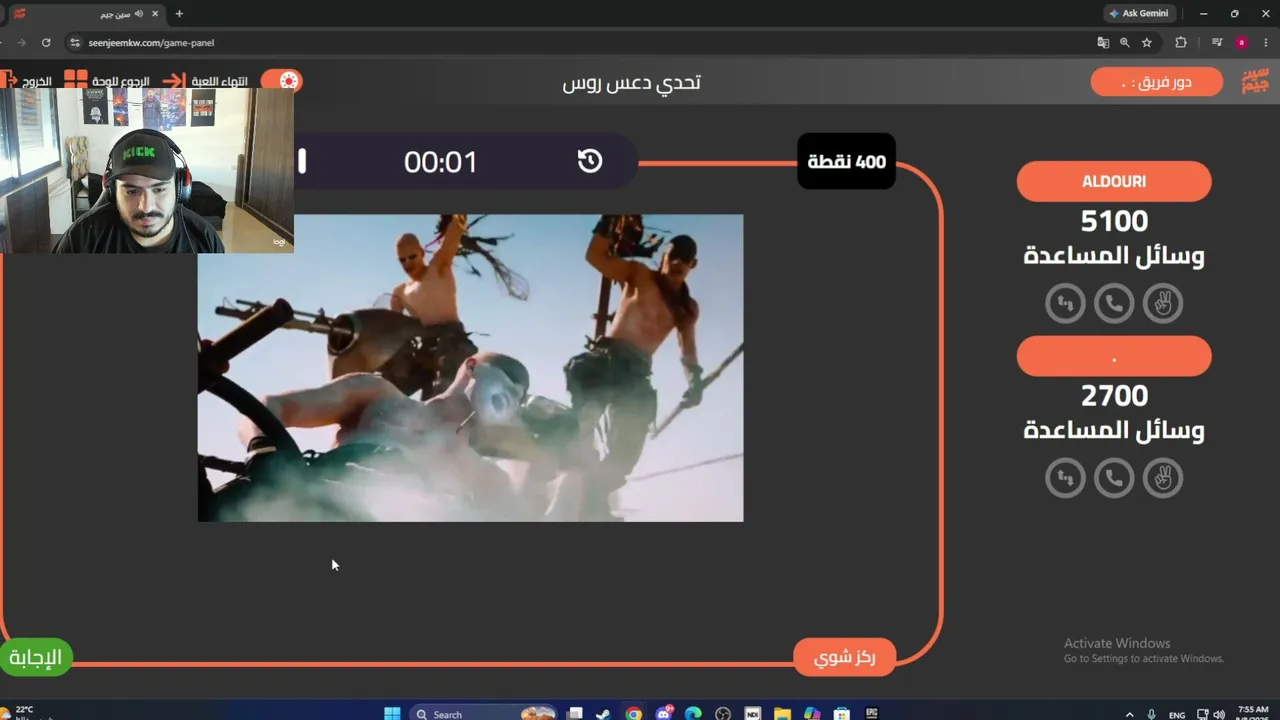View site information icon beside the URL
1280x720 pixels.
tap(74, 43)
